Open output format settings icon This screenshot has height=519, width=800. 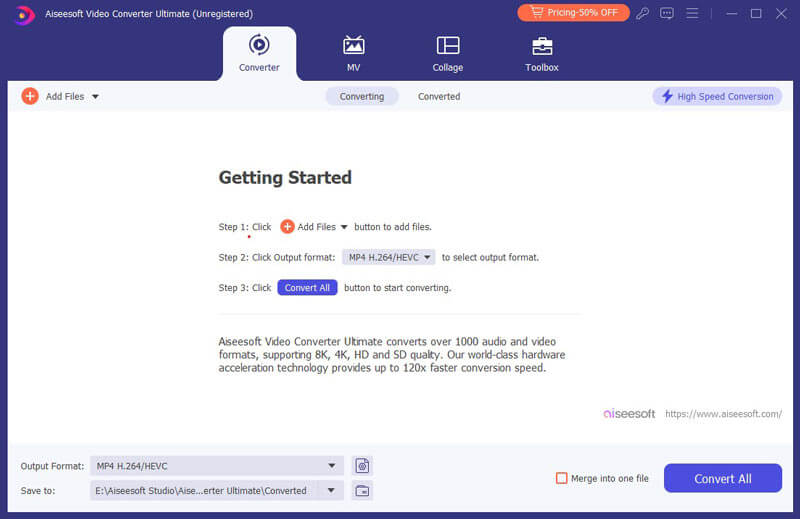pos(362,465)
